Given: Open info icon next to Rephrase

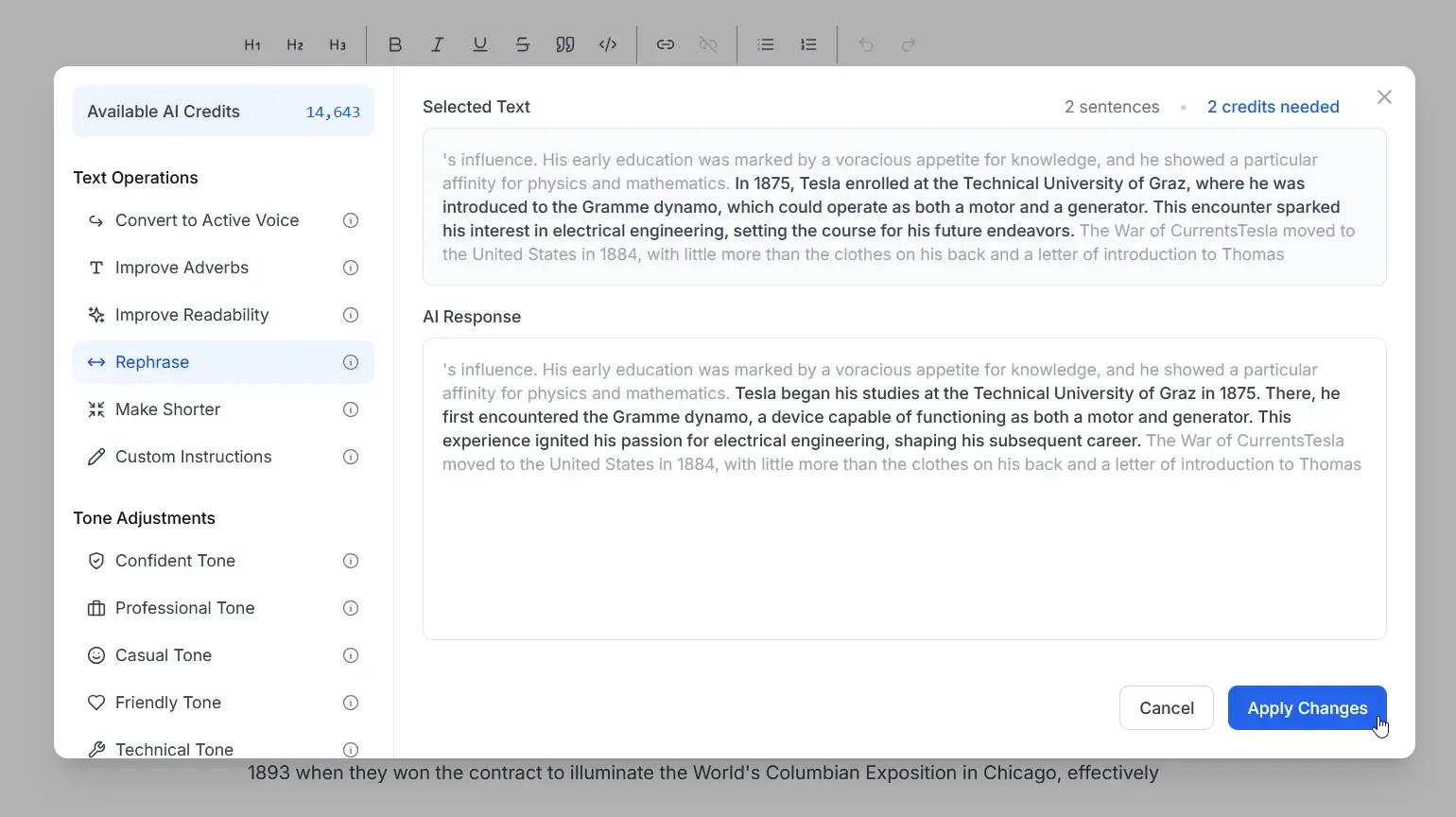Looking at the screenshot, I should pyautogui.click(x=351, y=362).
